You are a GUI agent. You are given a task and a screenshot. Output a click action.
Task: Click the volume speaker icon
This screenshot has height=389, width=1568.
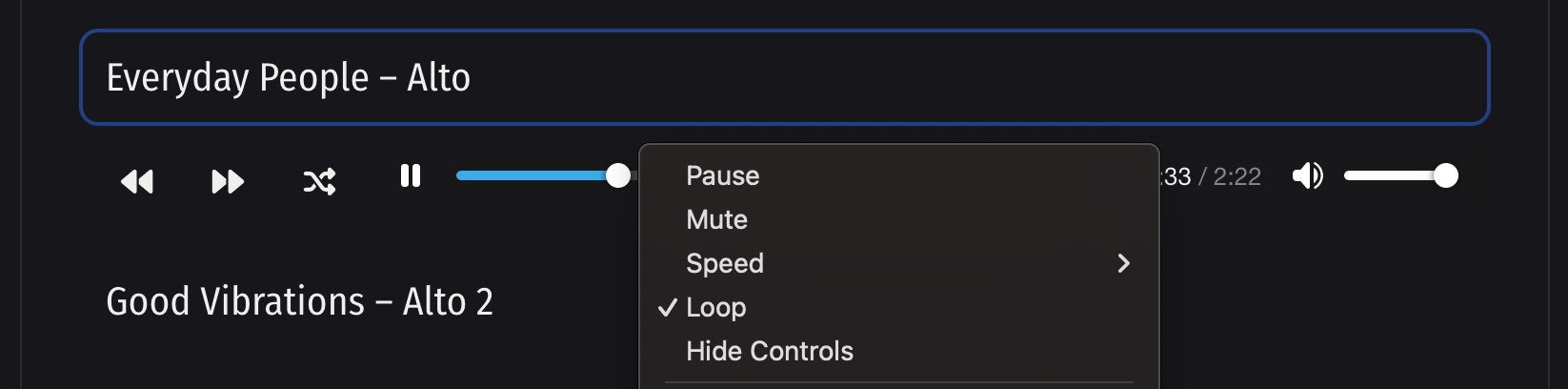[x=1307, y=176]
